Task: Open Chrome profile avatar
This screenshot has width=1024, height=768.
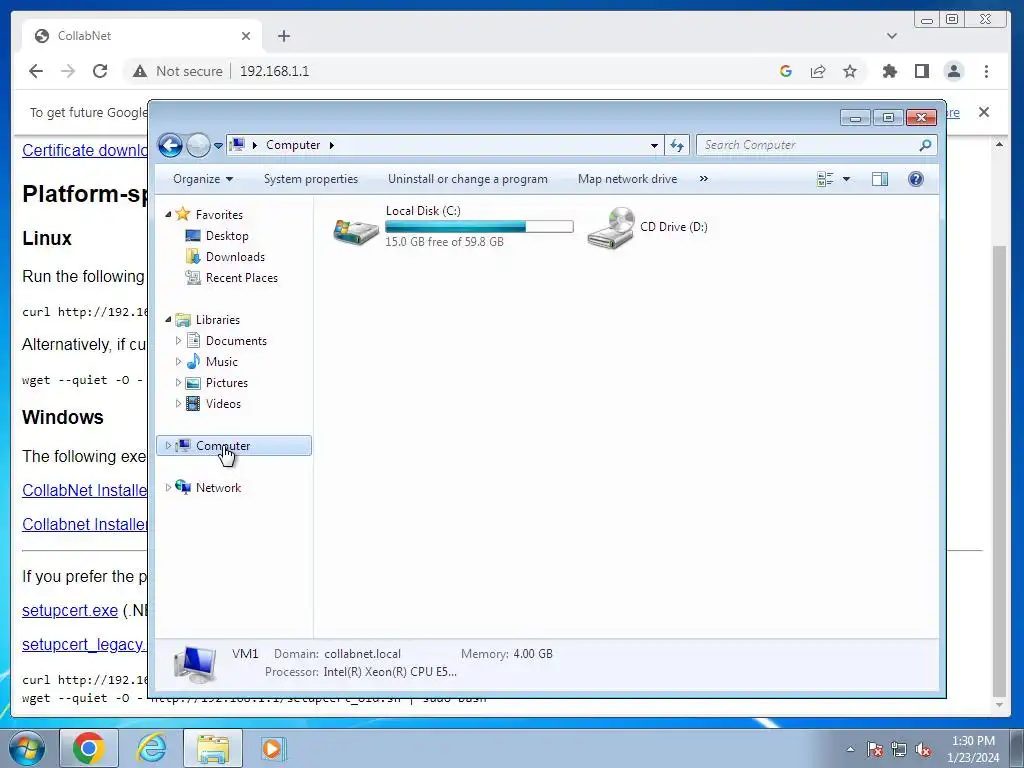Action: [953, 71]
